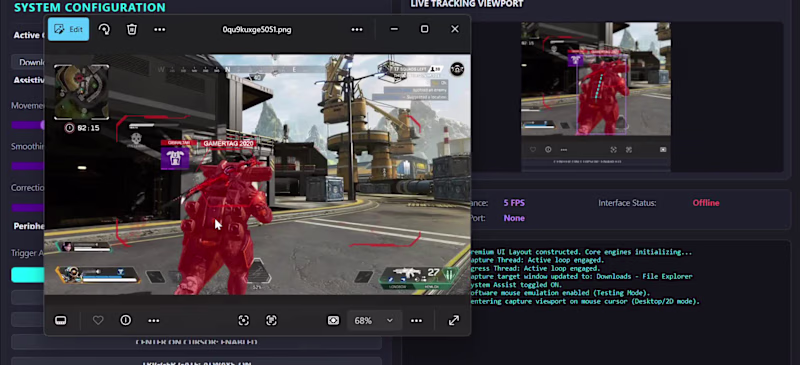Minimize the Photos window

pyautogui.click(x=394, y=29)
